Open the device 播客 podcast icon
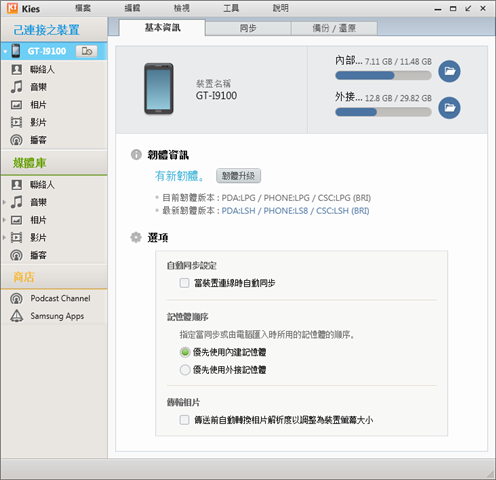This screenshot has height=480, width=496. [17, 140]
